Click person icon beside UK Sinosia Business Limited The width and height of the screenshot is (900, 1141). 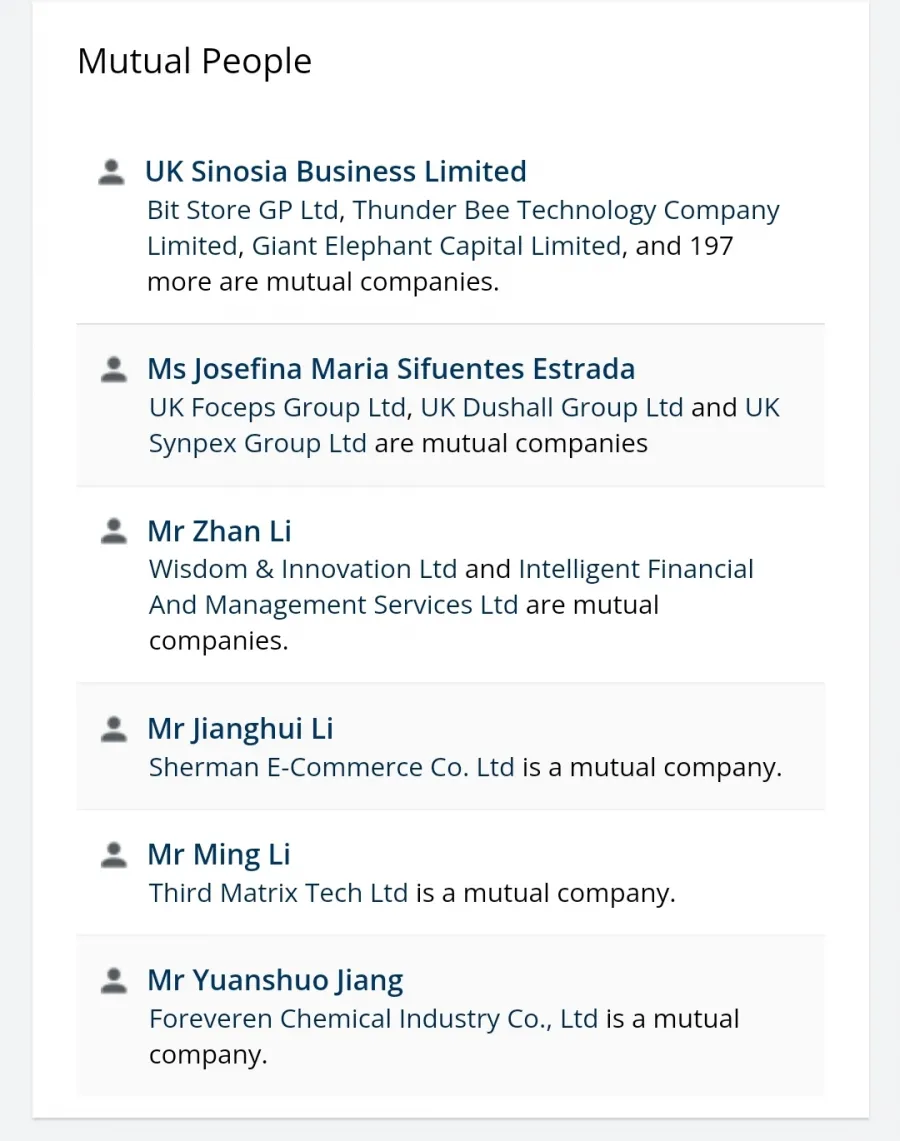[111, 172]
